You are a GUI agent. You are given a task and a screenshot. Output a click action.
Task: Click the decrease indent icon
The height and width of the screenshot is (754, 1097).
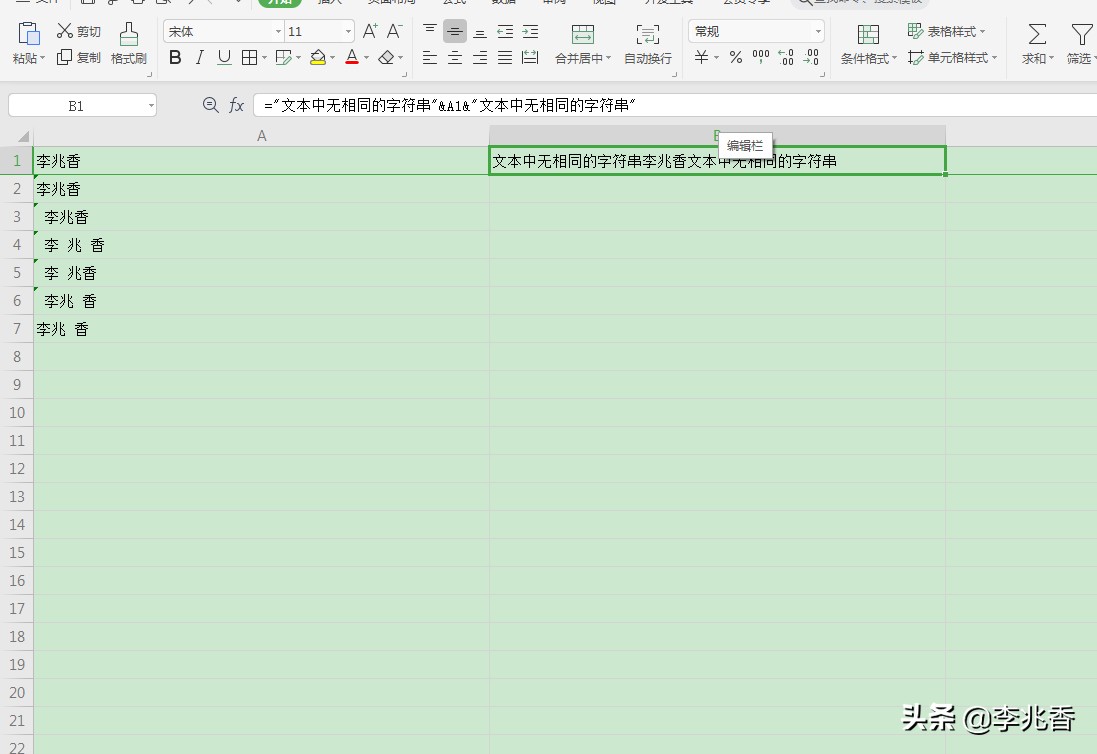point(505,31)
